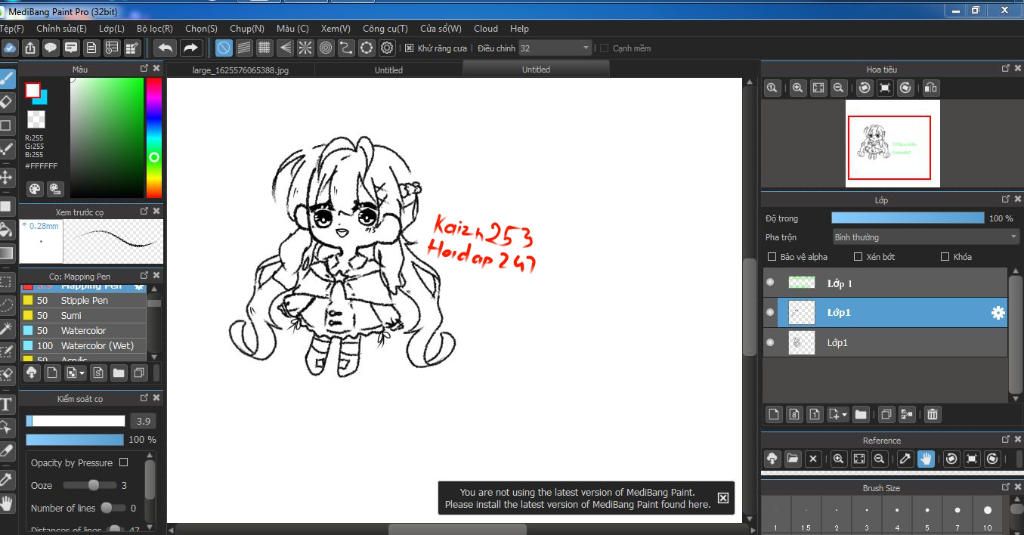Select the Eraser tool in the left toolbox
The image size is (1024, 535).
tap(7, 102)
